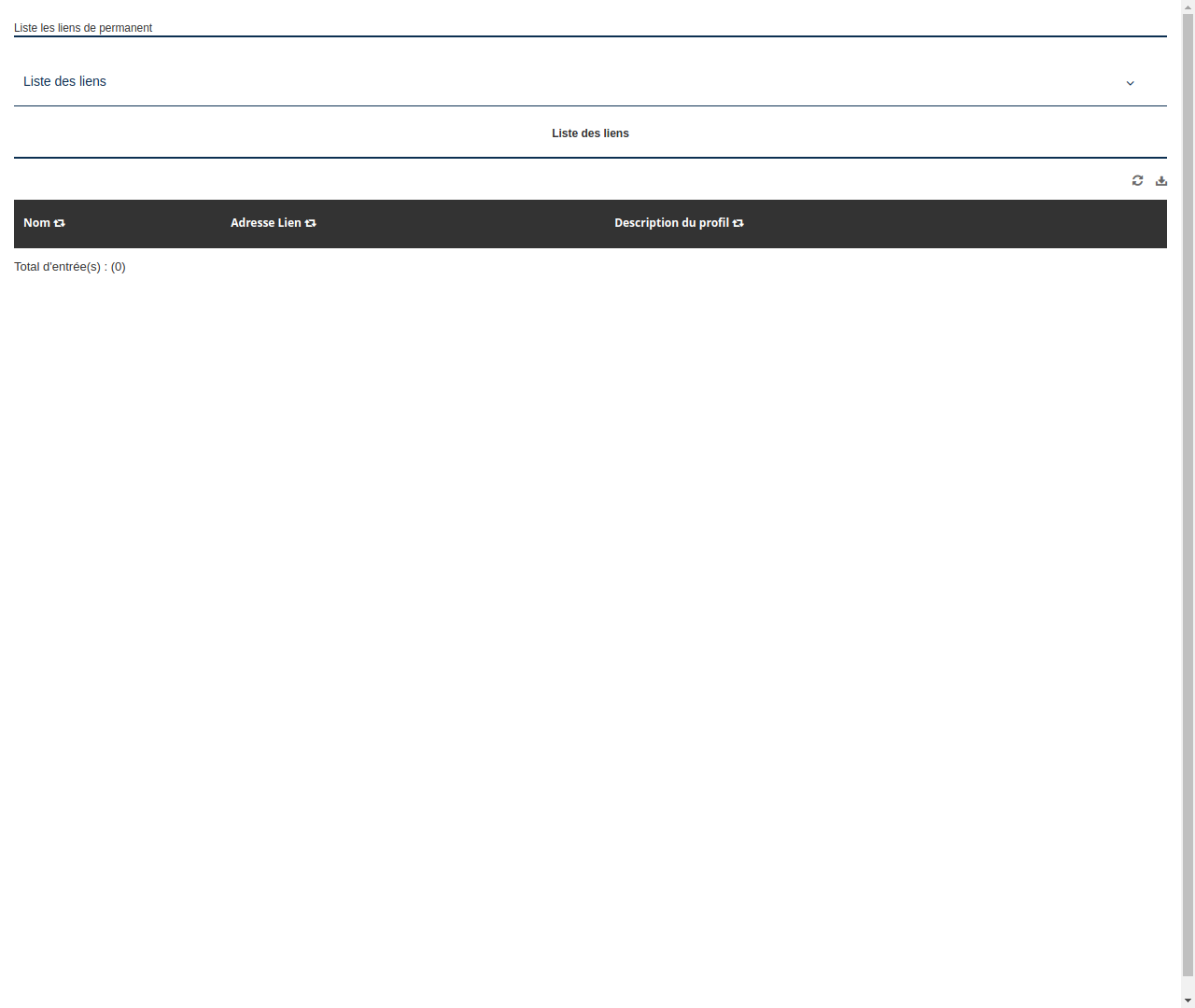
Task: Click the Liste les liens de permanent heading
Action: coord(83,28)
